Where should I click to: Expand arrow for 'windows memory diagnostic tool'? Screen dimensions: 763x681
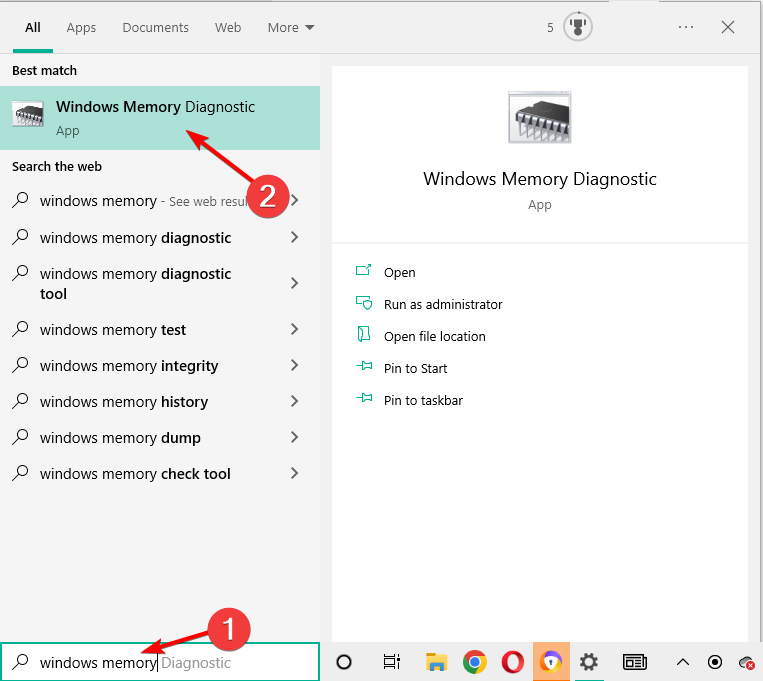[x=294, y=283]
